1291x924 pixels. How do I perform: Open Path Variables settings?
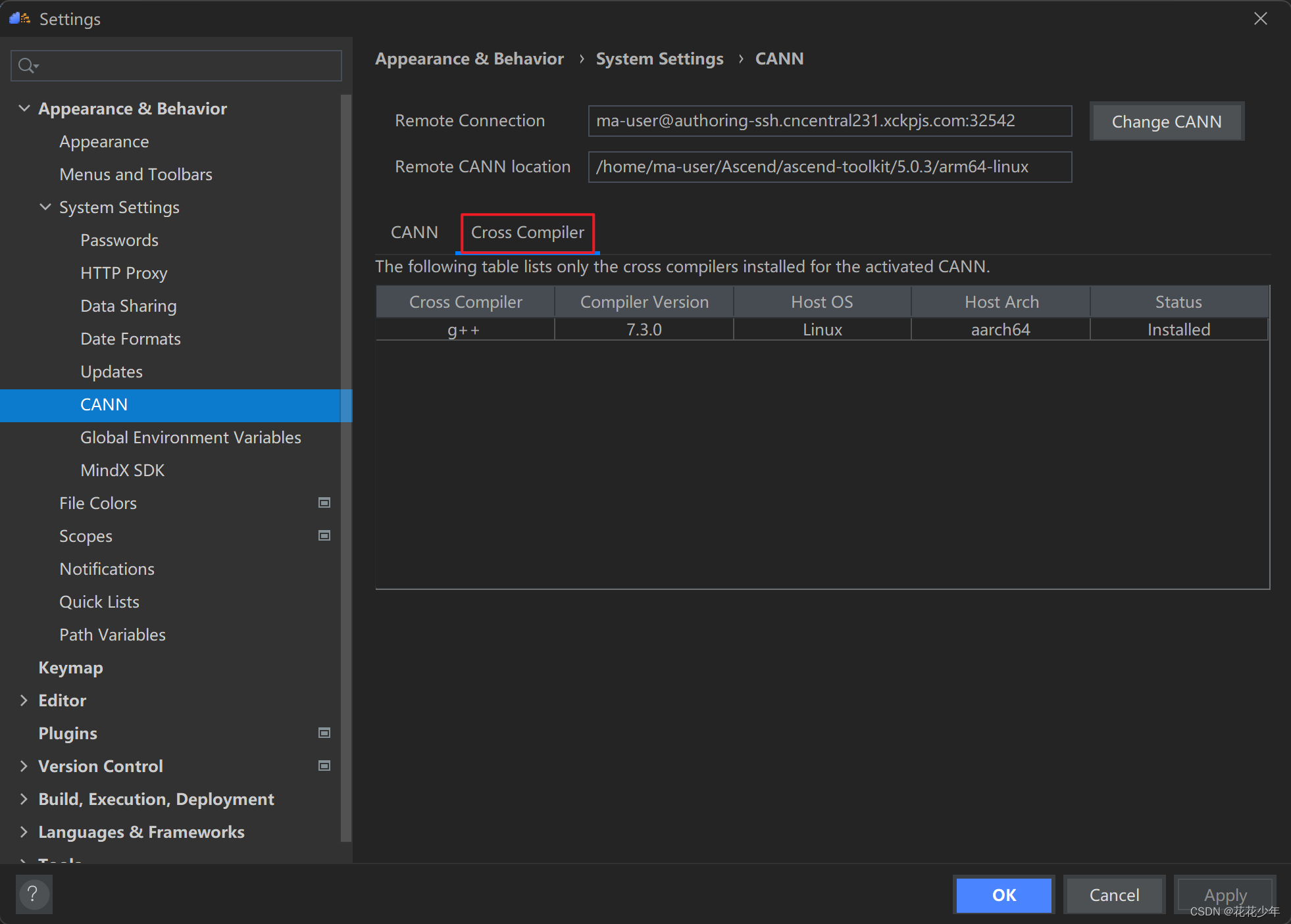click(113, 635)
